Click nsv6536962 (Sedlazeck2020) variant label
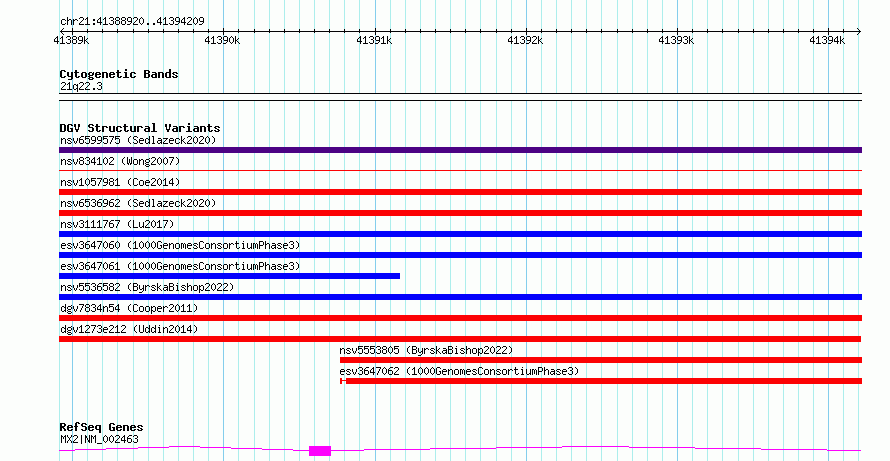Viewport: 890px width, 461px height. pos(138,203)
